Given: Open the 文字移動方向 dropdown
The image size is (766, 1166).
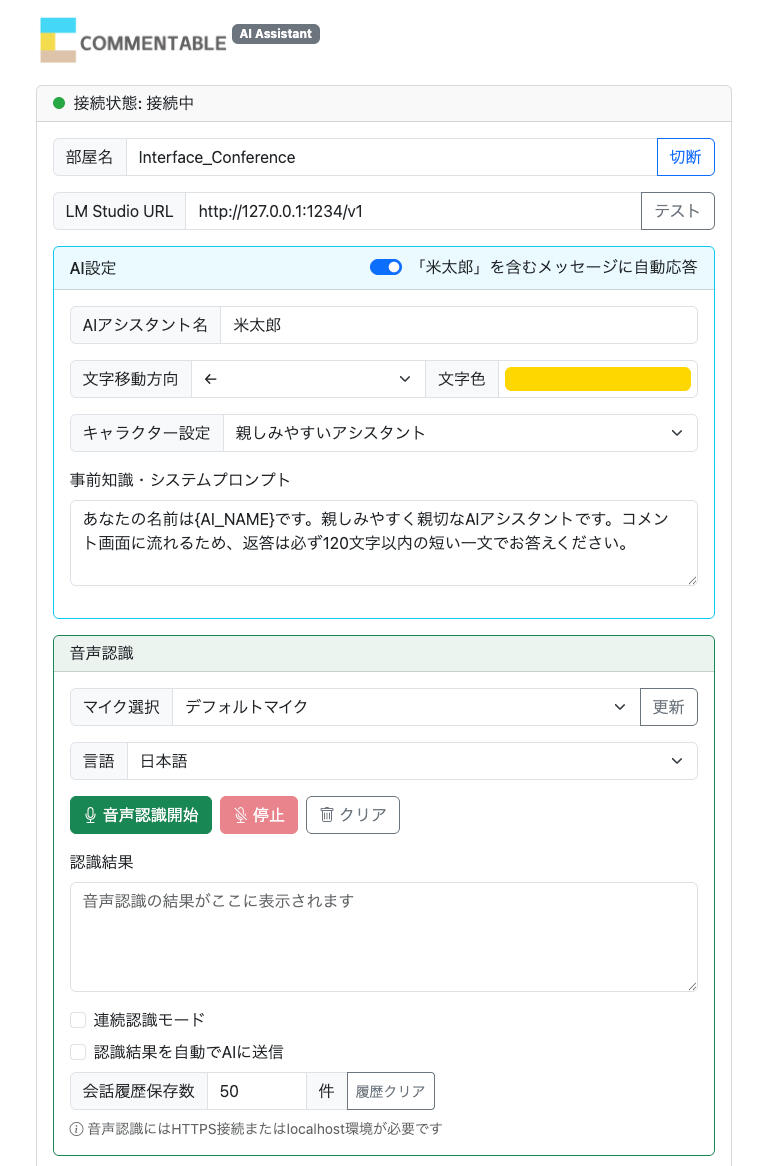Looking at the screenshot, I should pyautogui.click(x=308, y=379).
